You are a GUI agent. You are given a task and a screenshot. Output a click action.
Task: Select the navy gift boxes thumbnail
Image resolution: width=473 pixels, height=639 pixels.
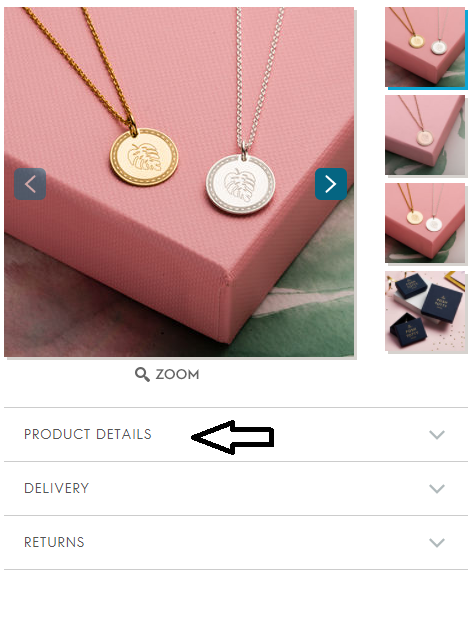425,311
